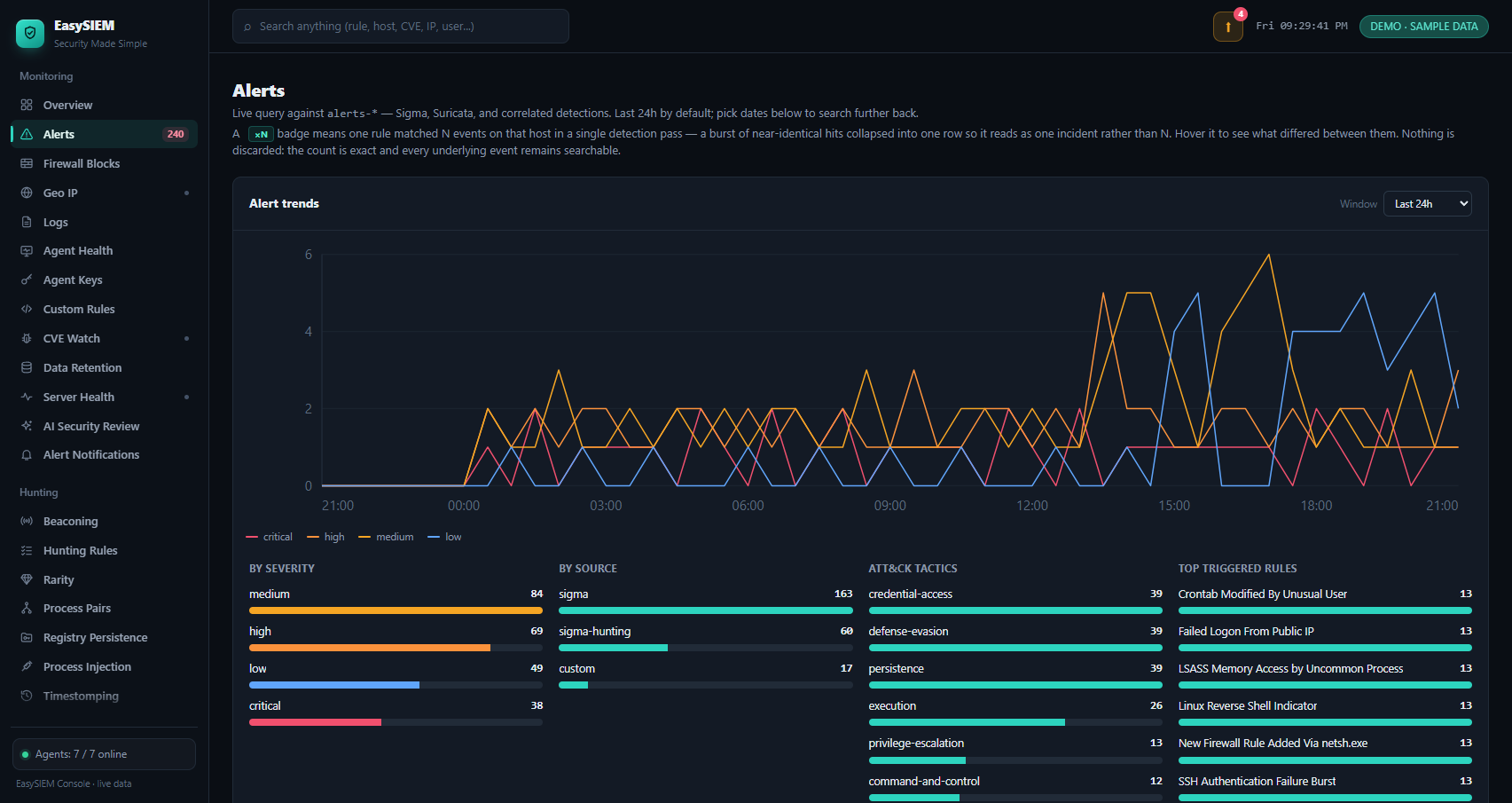
Task: Select the sigma-hunting source row
Action: pos(705,638)
